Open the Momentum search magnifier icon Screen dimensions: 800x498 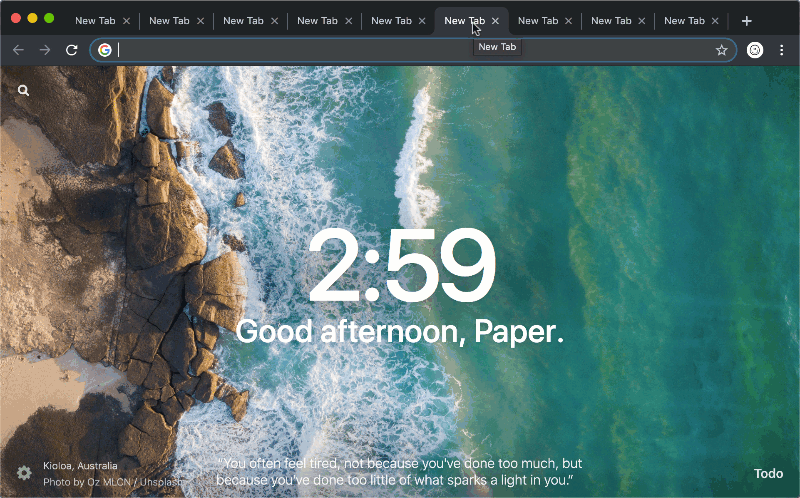(x=24, y=90)
